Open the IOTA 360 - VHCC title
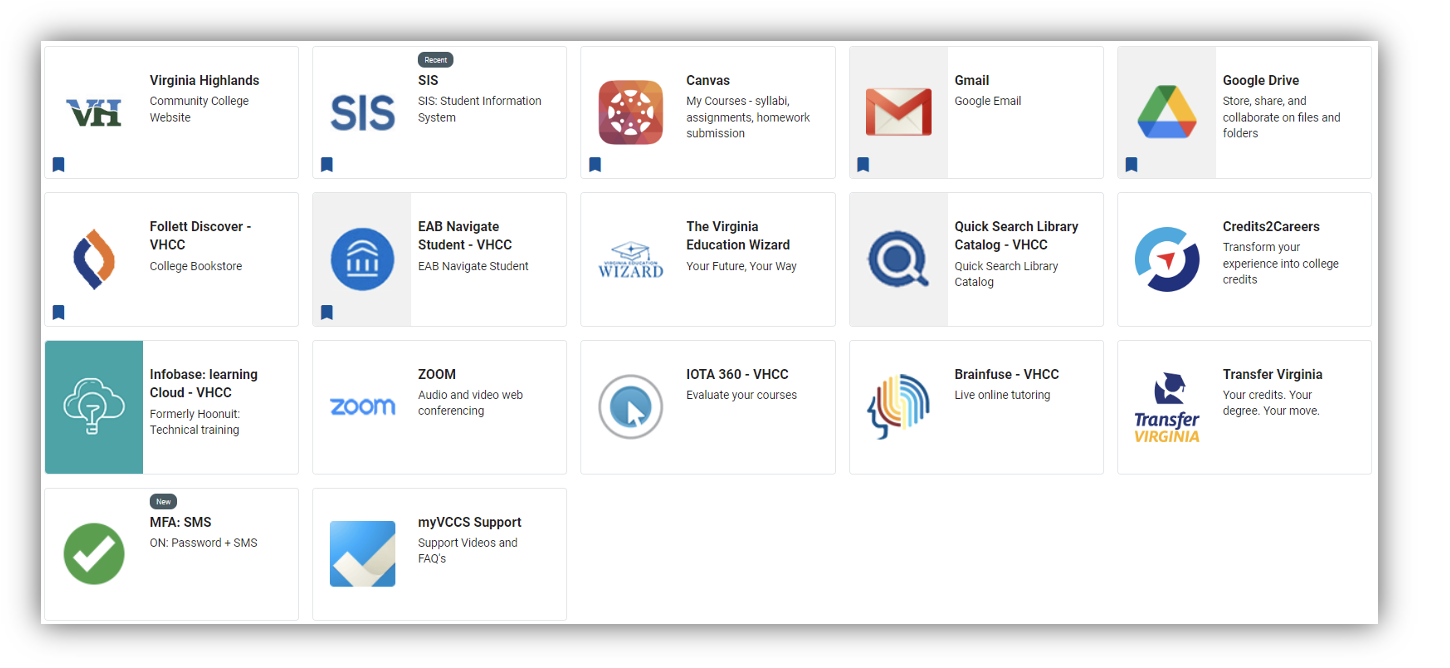Viewport: 1450px width, 668px height. 737,374
